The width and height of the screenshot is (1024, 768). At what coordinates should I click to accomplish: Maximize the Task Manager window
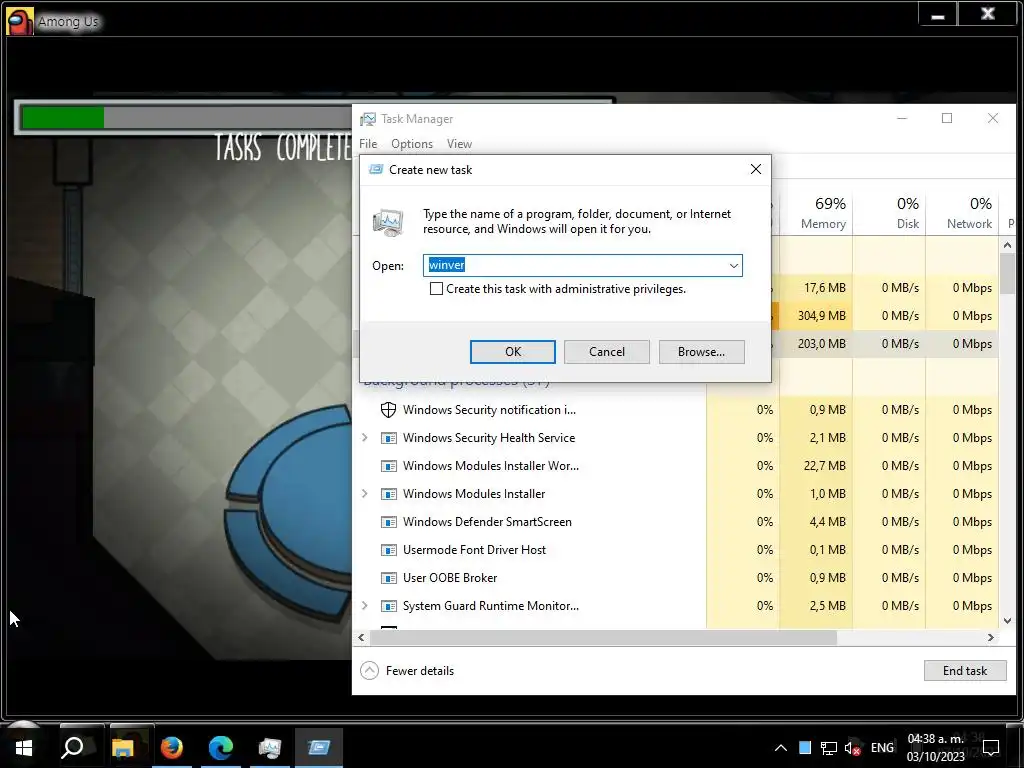(947, 118)
